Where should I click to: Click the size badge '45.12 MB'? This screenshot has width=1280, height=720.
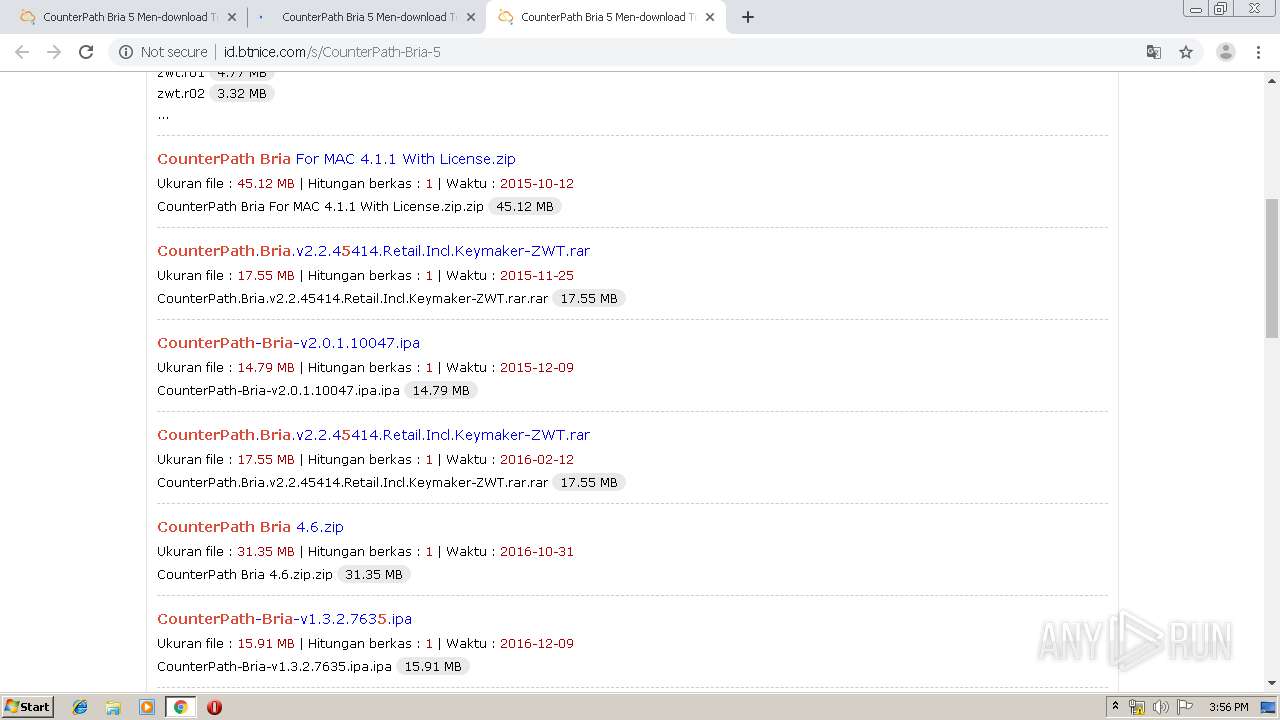[x=525, y=207]
